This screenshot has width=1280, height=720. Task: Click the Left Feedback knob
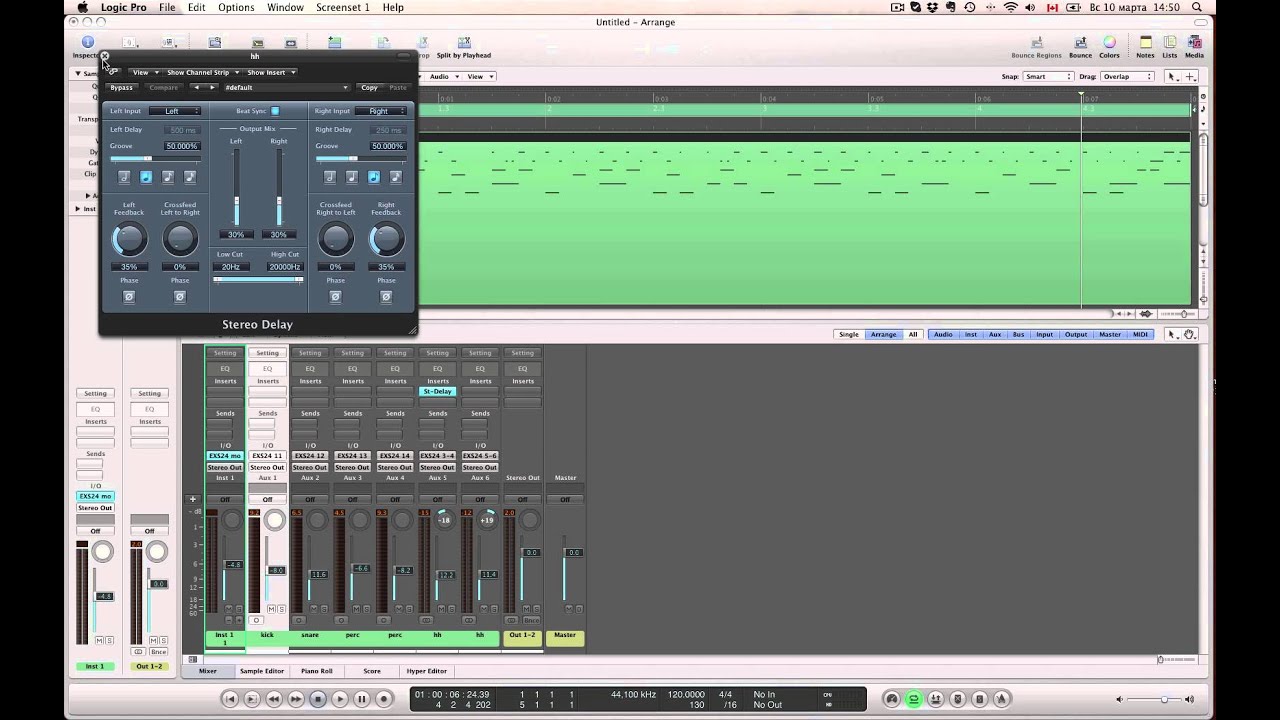tap(129, 239)
